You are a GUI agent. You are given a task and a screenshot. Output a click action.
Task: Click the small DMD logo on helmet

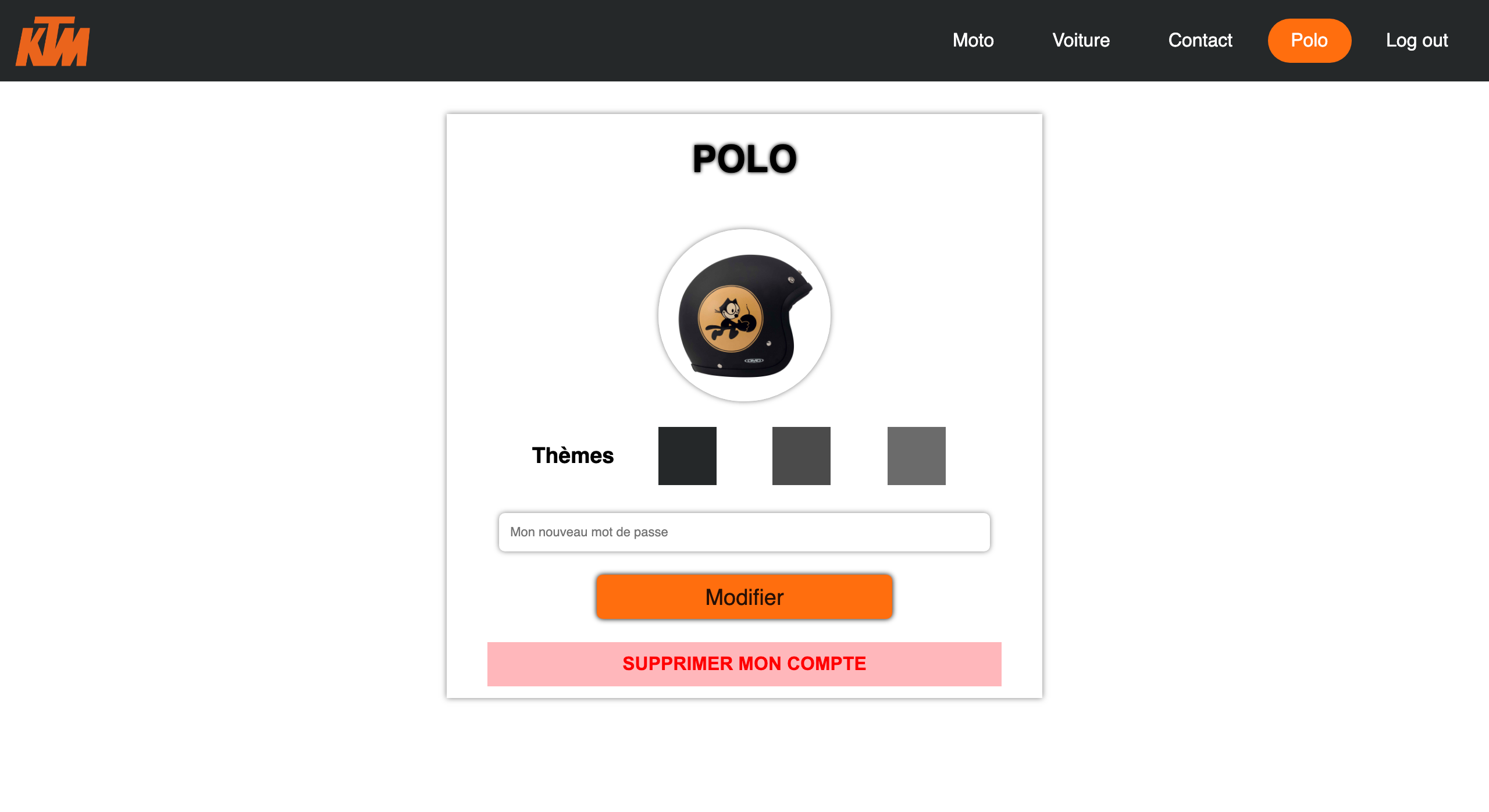click(754, 361)
